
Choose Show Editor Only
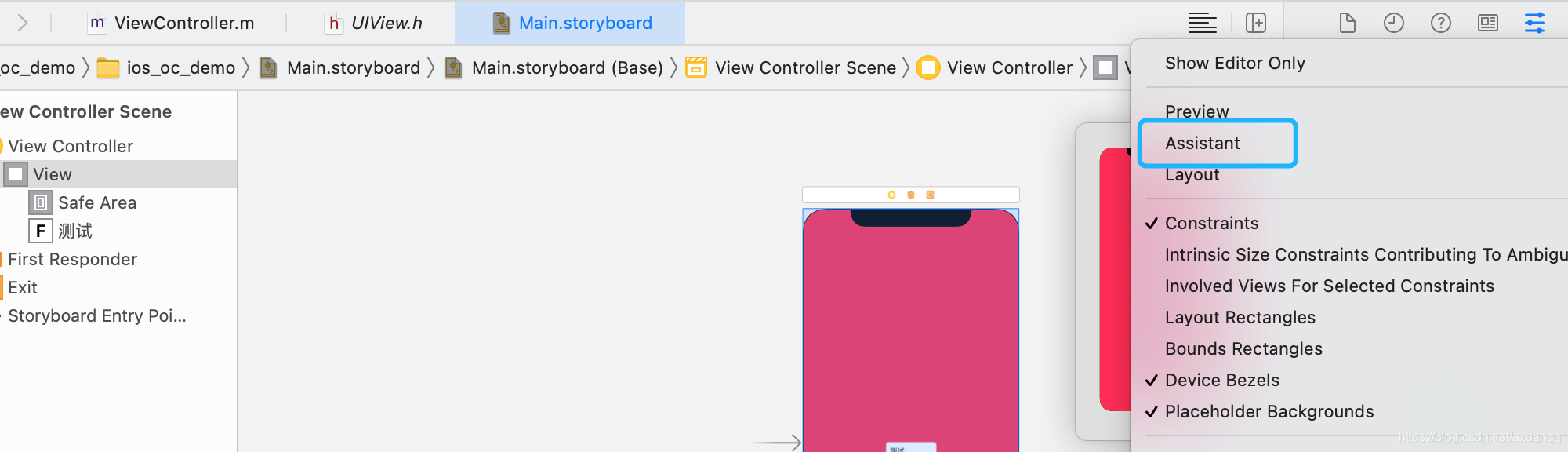point(1235,64)
